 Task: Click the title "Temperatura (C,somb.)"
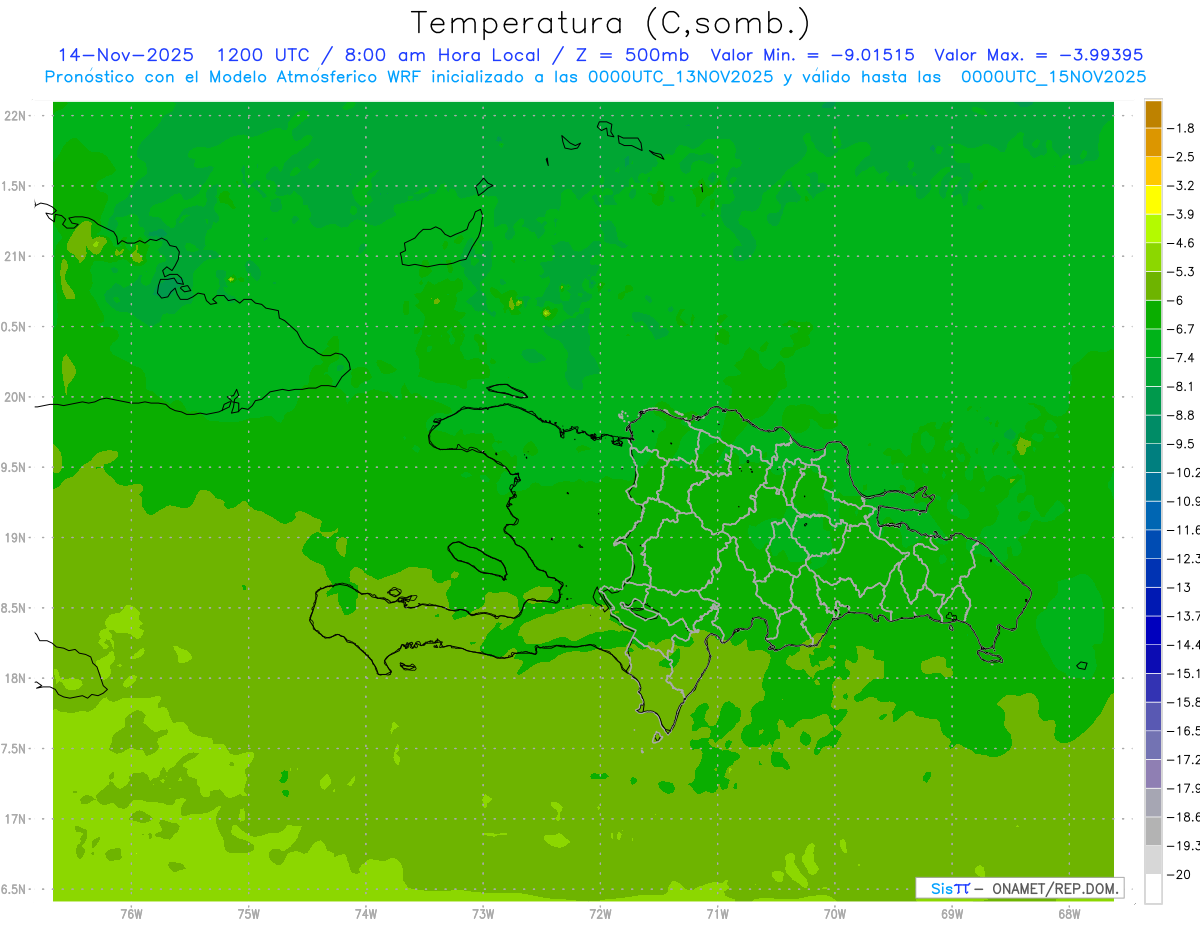click(x=610, y=23)
